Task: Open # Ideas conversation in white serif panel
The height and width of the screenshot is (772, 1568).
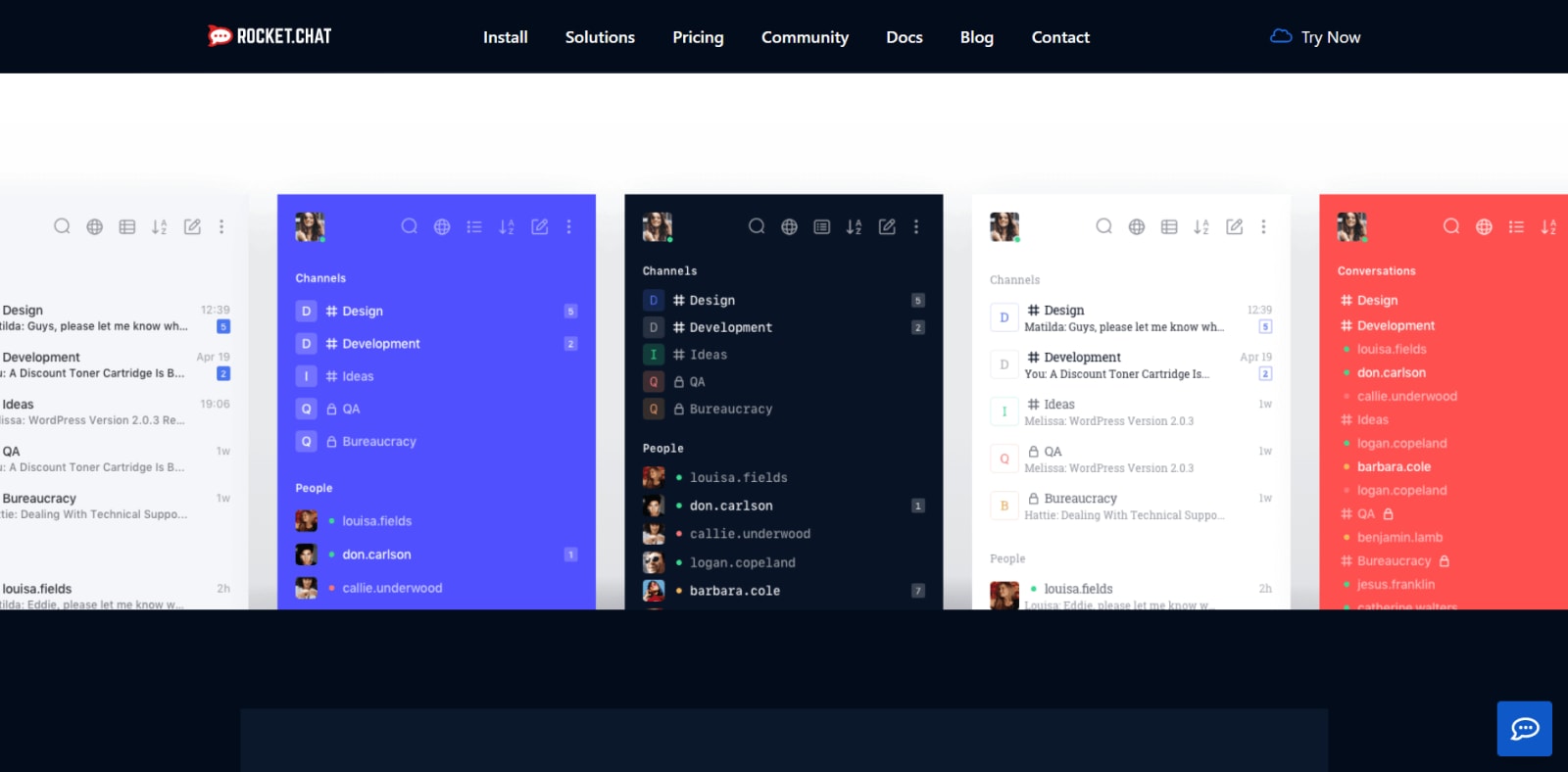Action: coord(1131,412)
